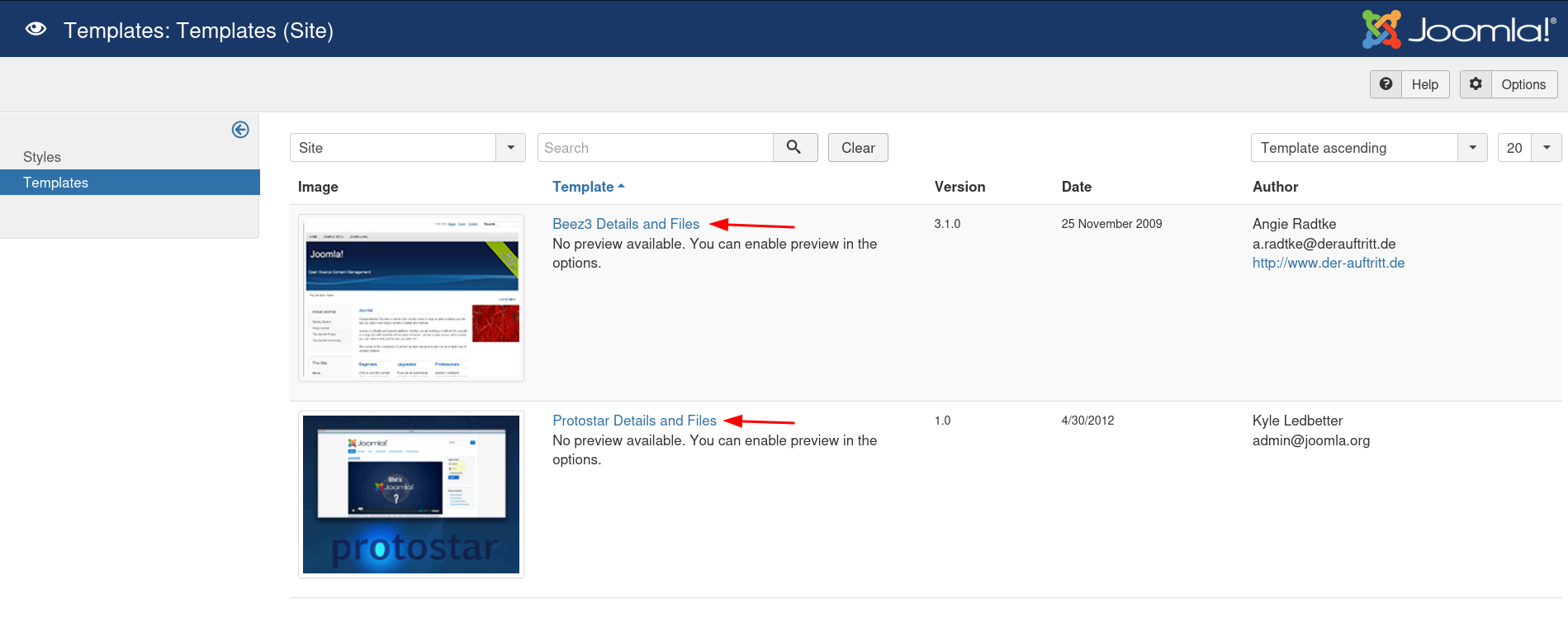Image resolution: width=1568 pixels, height=618 pixels.
Task: Toggle the Template column sort arrow
Action: tap(621, 187)
